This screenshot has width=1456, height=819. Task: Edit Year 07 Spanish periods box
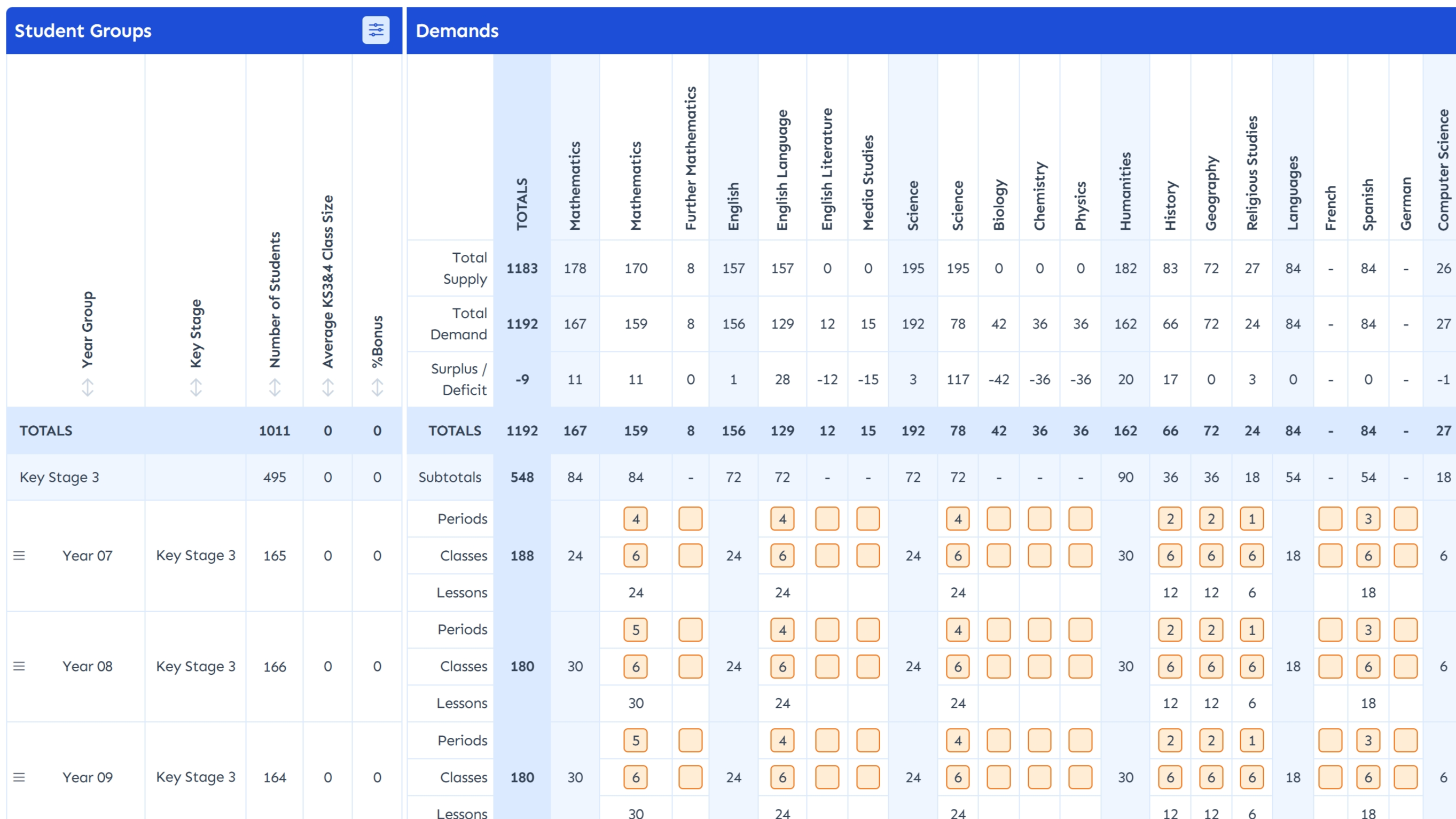1368,519
